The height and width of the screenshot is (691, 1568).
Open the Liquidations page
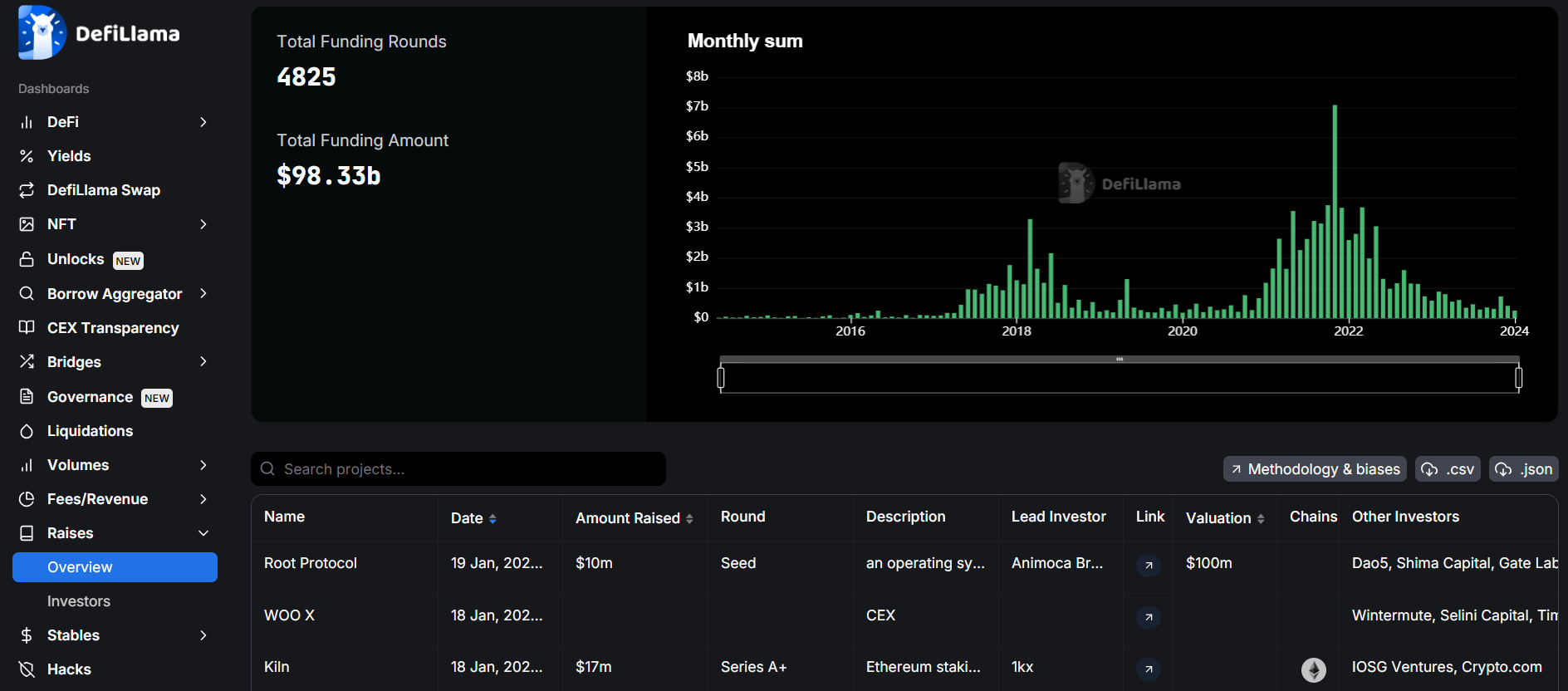(x=90, y=431)
